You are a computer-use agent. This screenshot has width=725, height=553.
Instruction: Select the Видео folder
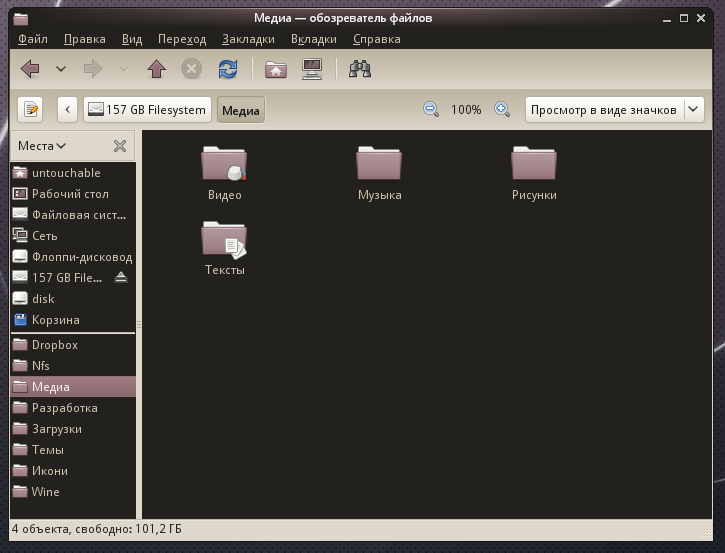pyautogui.click(x=224, y=173)
